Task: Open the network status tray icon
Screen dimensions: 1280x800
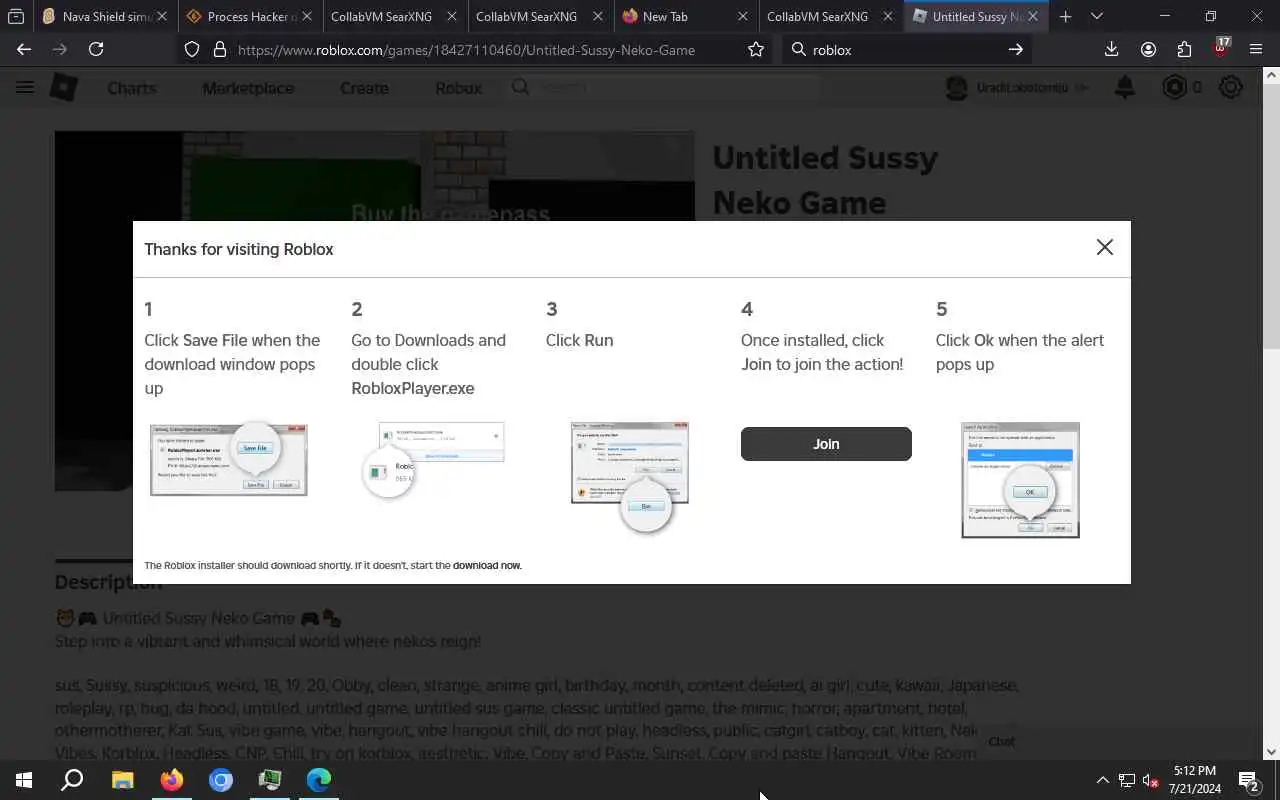Action: point(1127,780)
